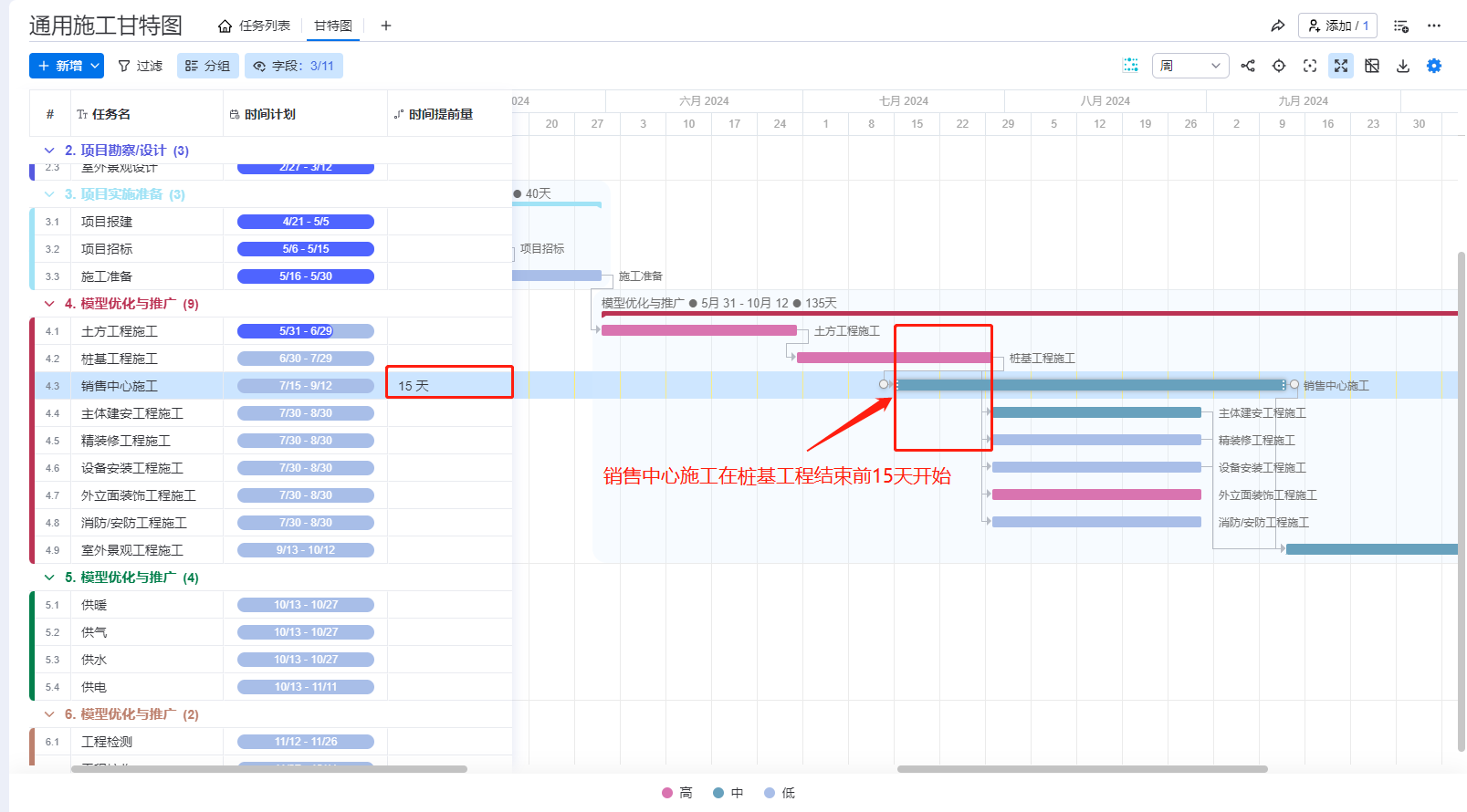The image size is (1467, 812).
Task: Collapse group 4. 模型优化与推广 (9)
Action: tap(49, 304)
